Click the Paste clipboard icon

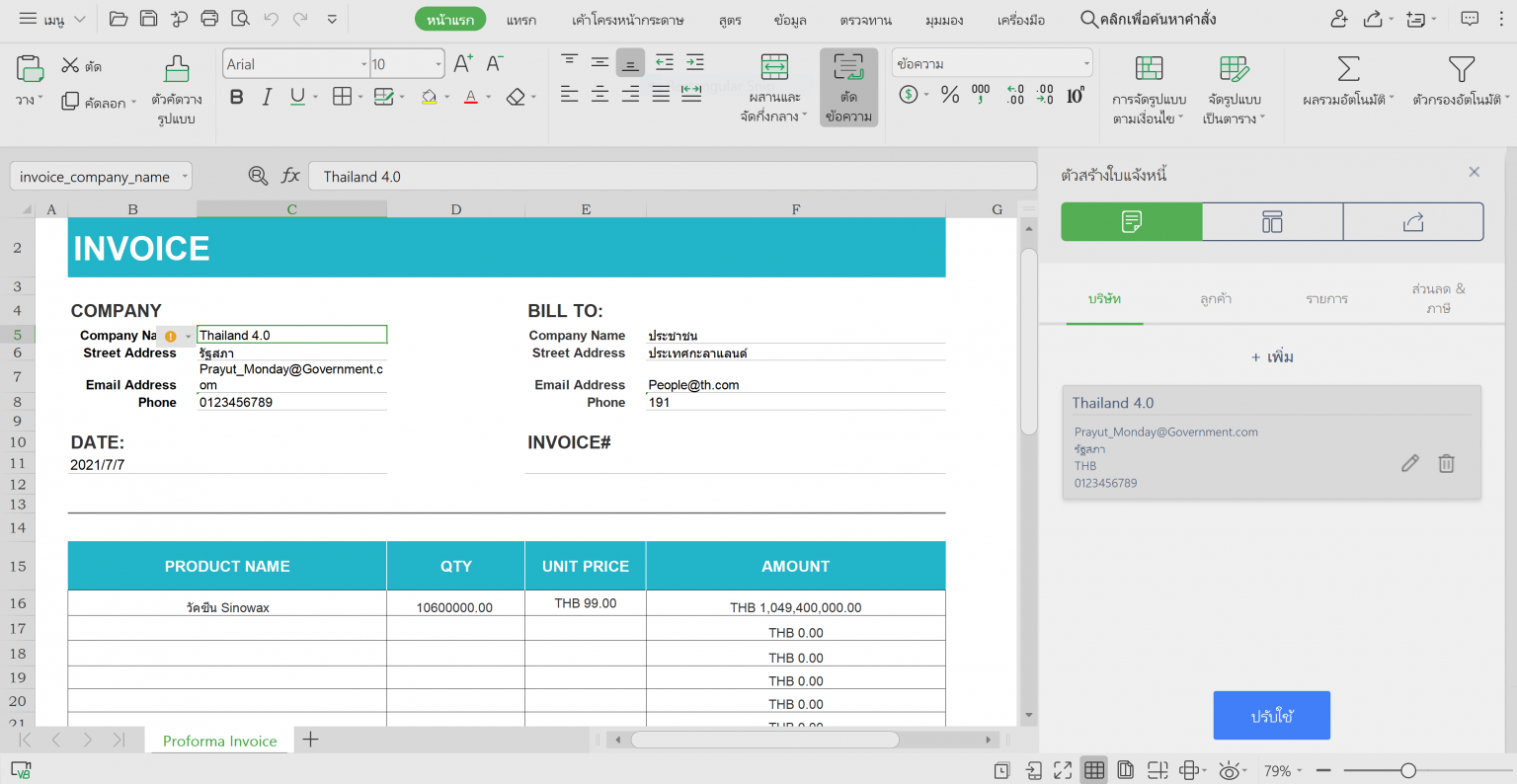coord(30,69)
